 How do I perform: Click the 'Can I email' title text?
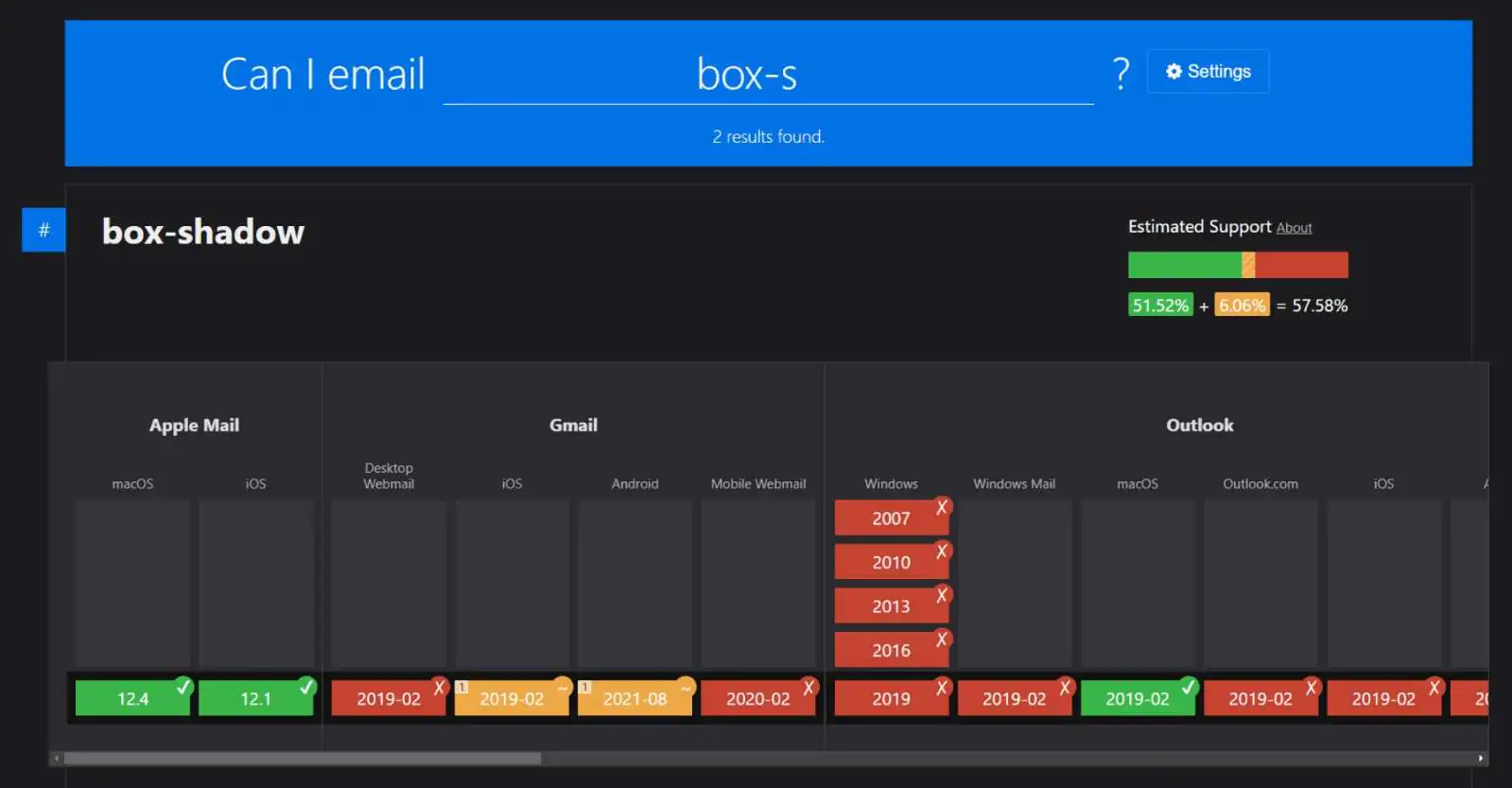pos(323,74)
